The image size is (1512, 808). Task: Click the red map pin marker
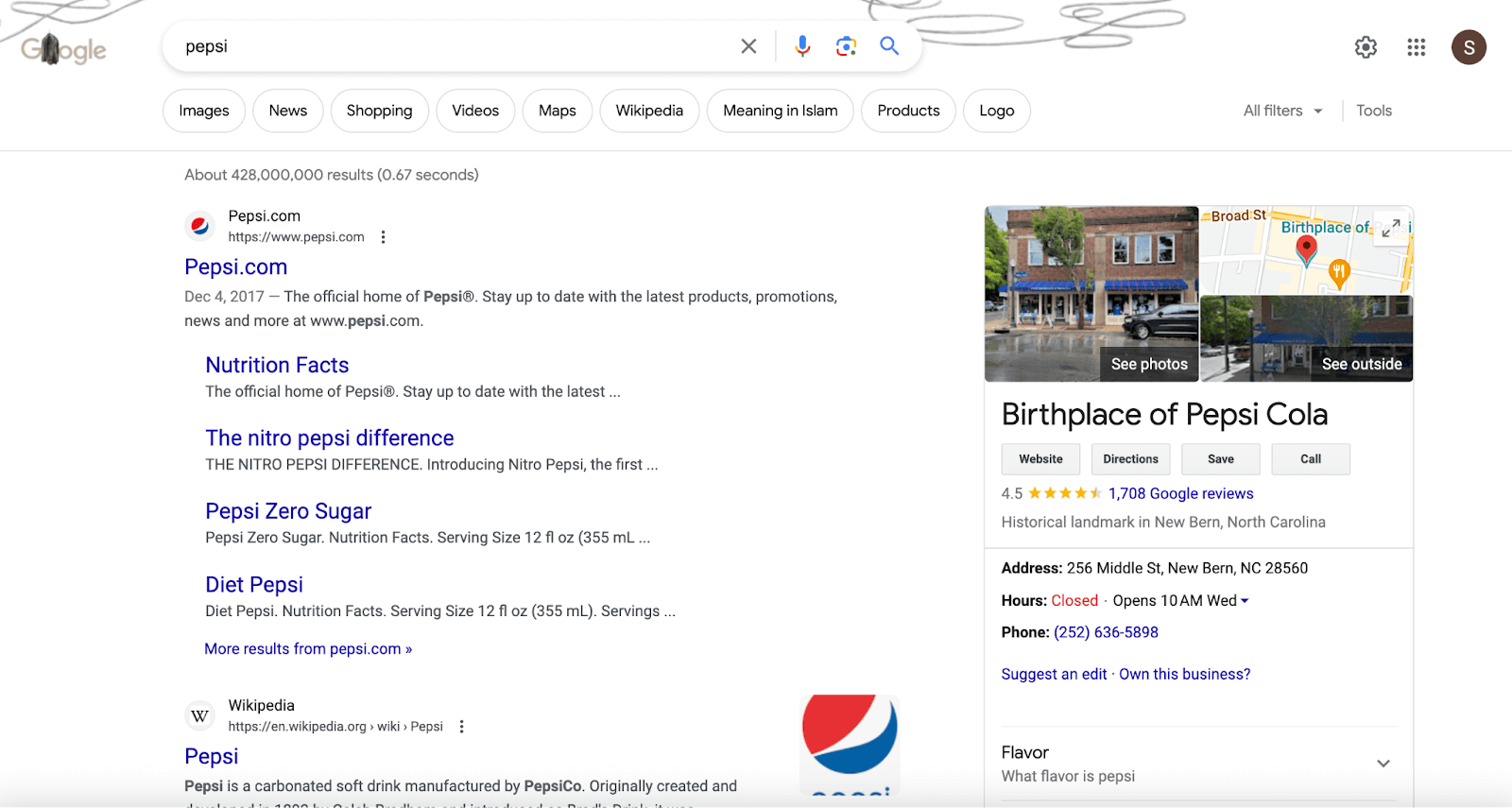[x=1306, y=250]
